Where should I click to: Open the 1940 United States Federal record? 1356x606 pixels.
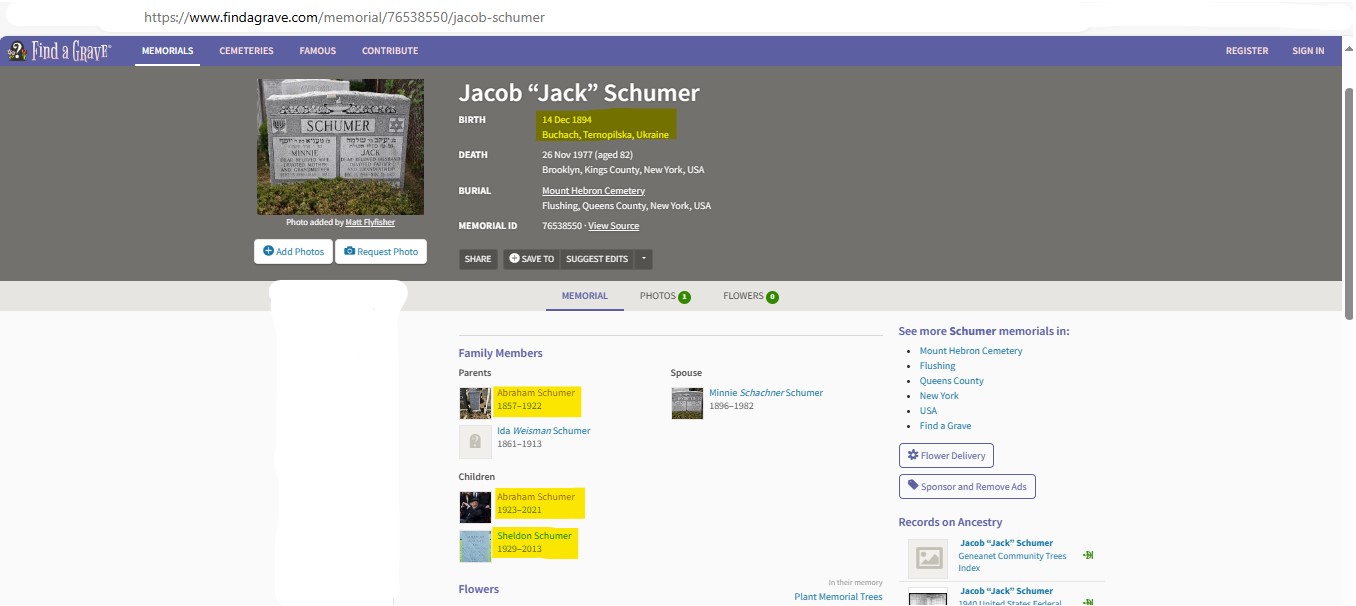click(1011, 597)
